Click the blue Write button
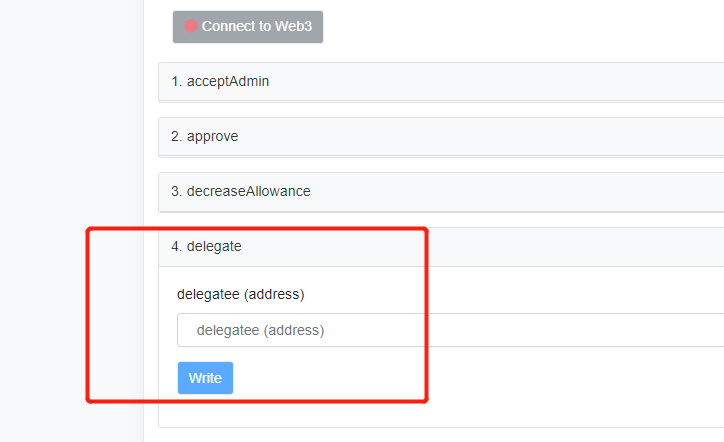 coord(205,378)
